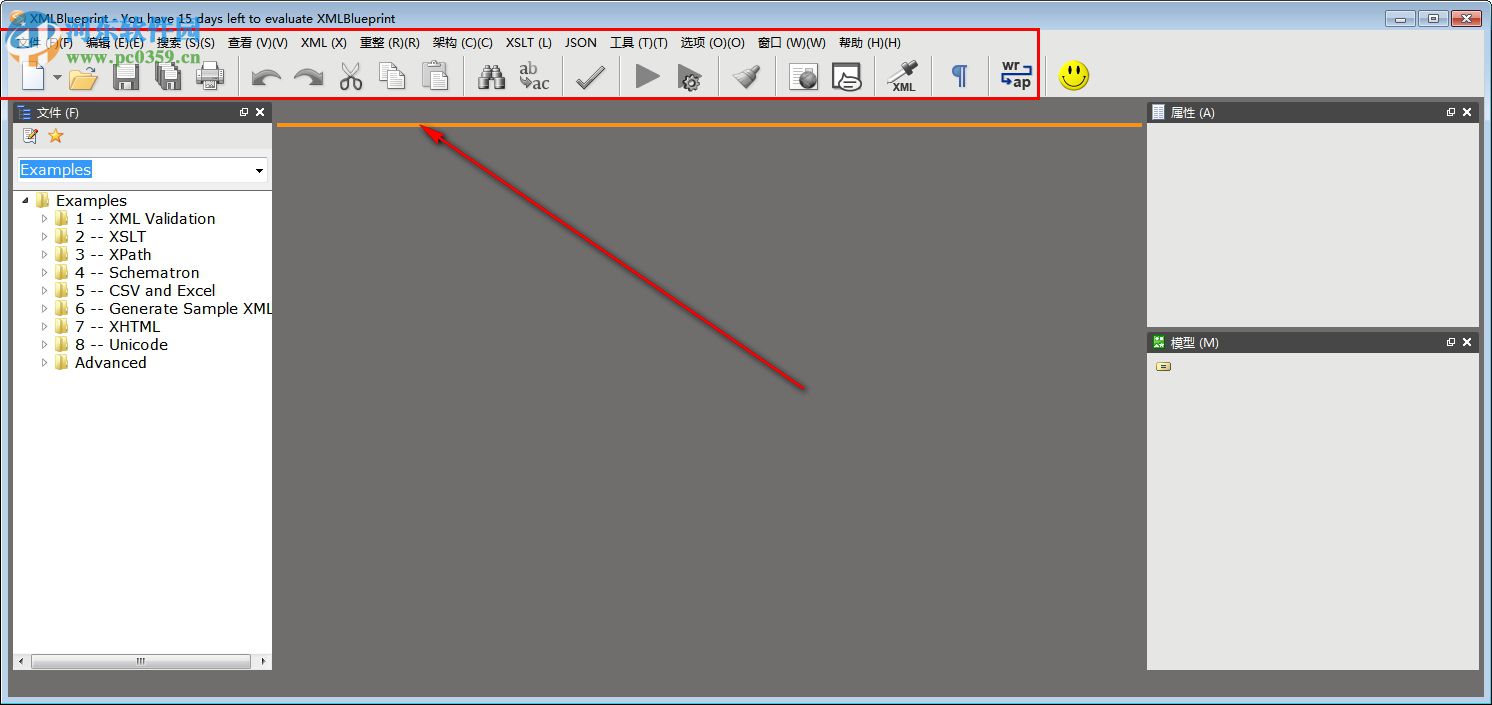
Task: Click the yellow smiley face icon
Action: click(1074, 76)
